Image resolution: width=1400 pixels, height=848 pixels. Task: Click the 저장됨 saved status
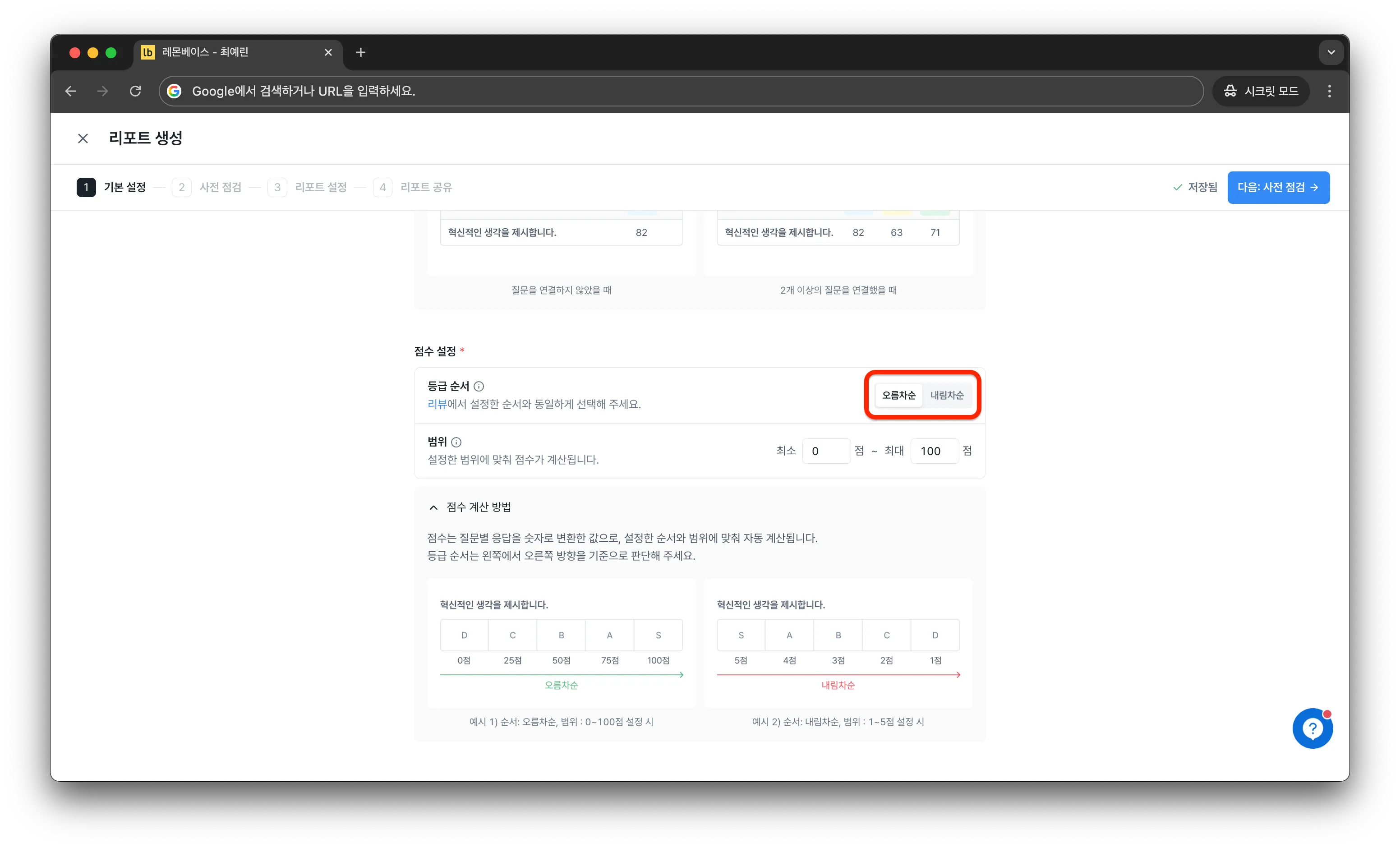tap(1195, 187)
